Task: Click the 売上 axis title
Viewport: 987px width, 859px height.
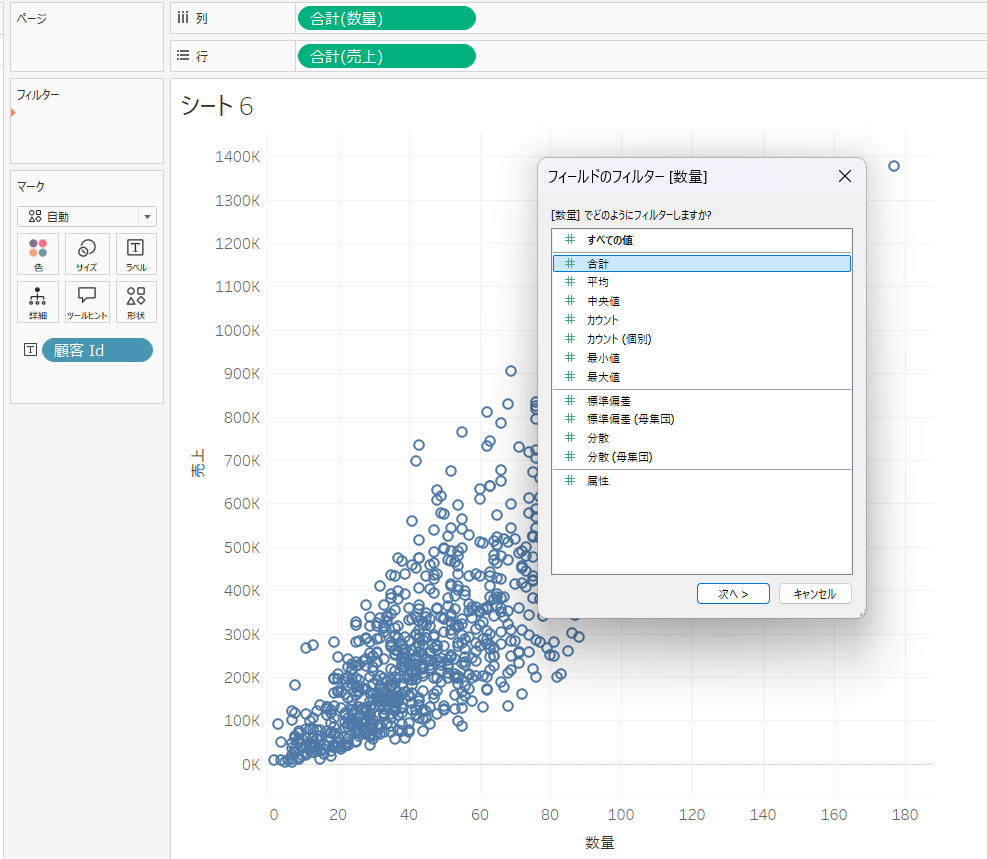Action: click(198, 463)
